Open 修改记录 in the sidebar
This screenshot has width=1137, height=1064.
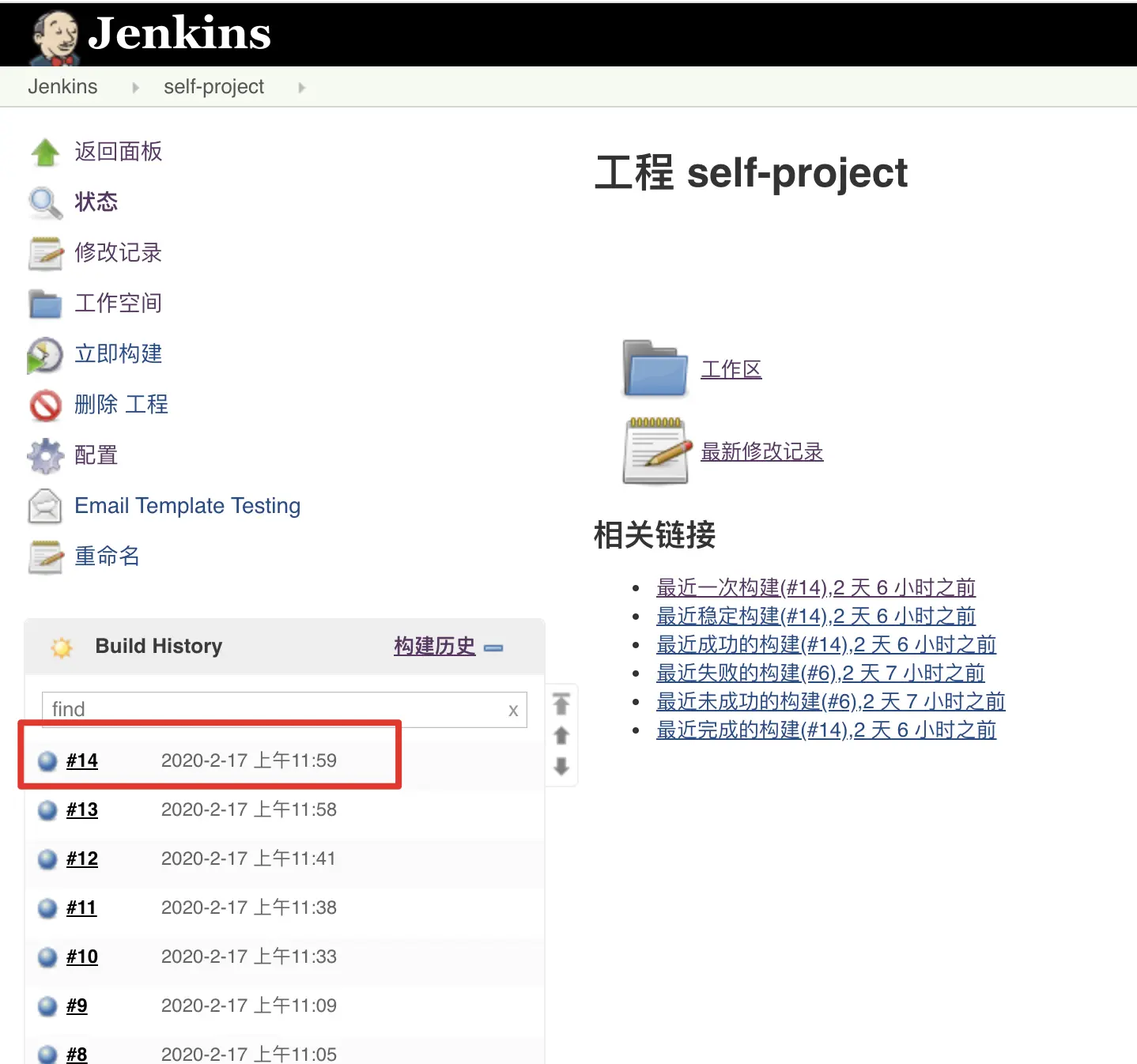click(x=119, y=253)
